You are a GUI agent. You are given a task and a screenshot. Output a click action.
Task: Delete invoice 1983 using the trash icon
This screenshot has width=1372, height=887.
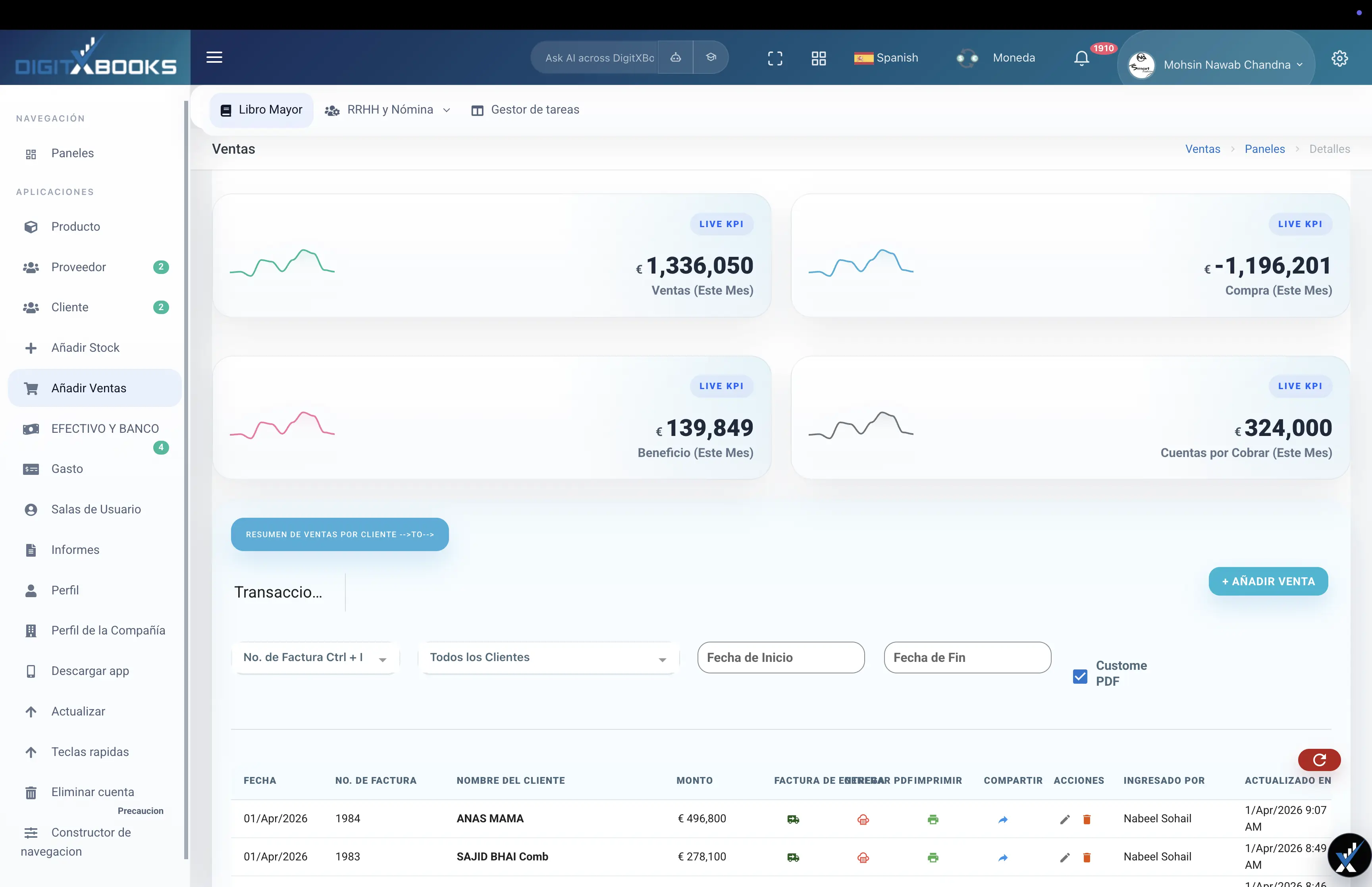1087,857
